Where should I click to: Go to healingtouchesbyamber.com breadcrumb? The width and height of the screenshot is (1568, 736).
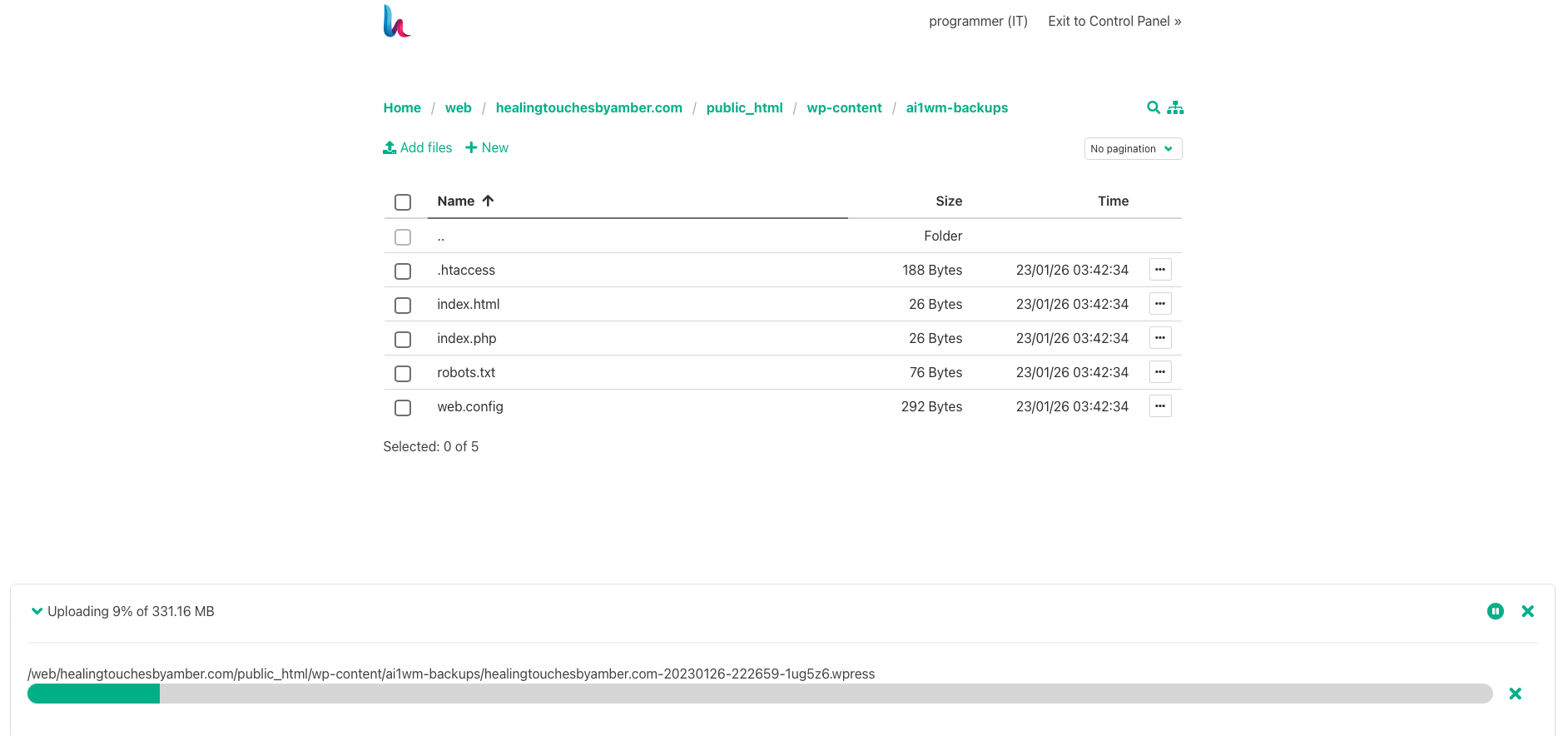(589, 107)
